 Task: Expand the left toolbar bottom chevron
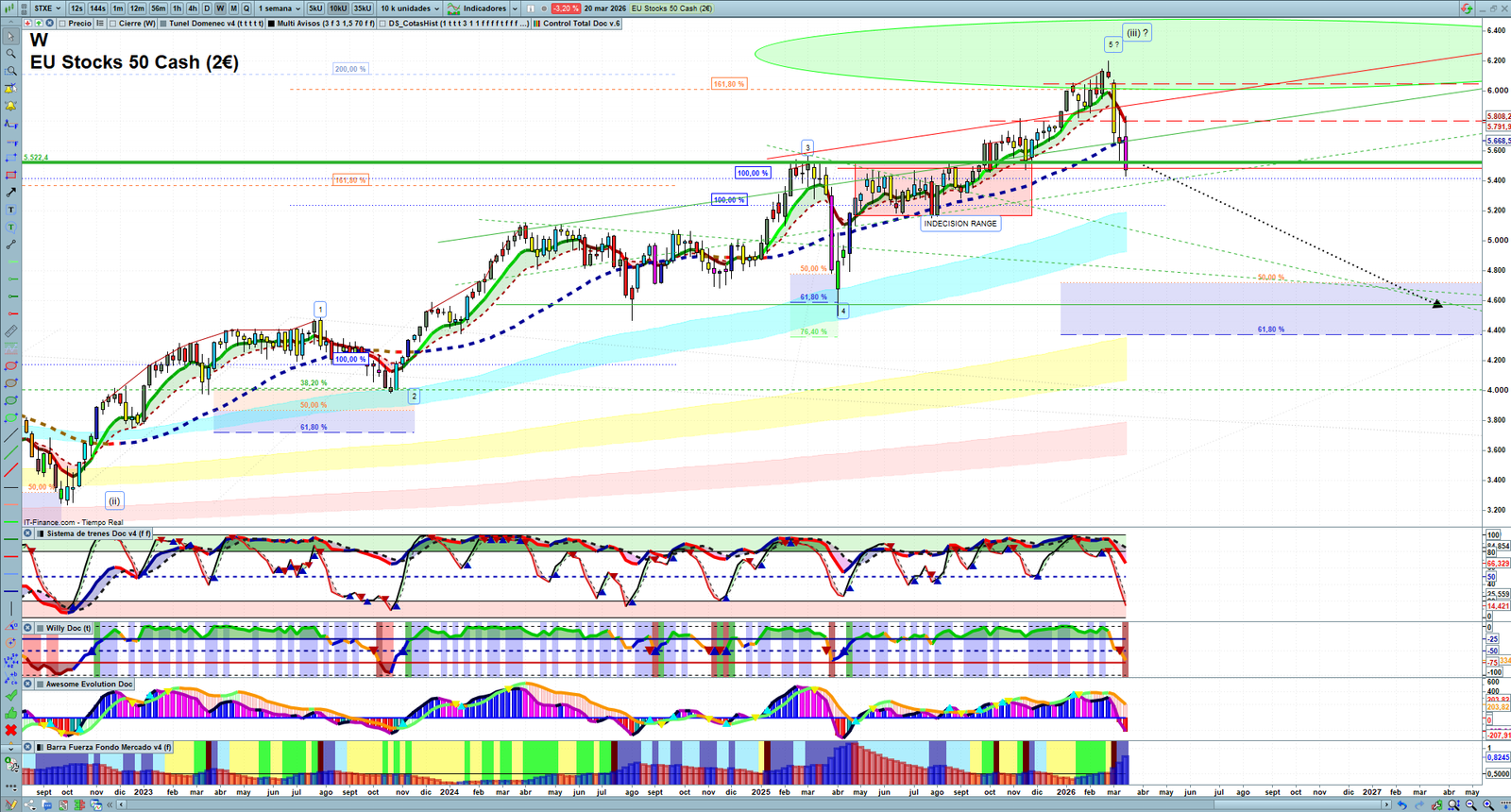(11, 748)
